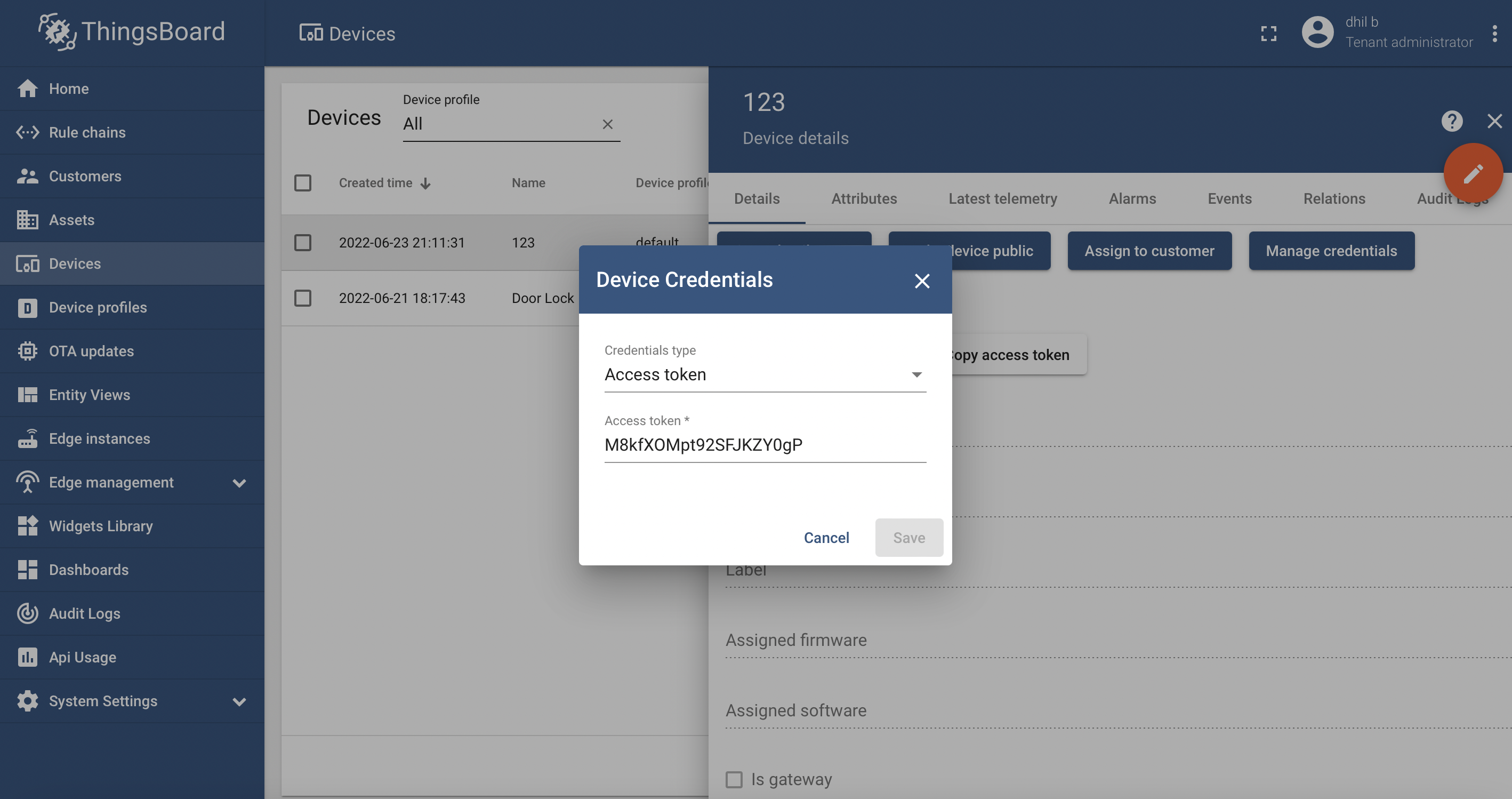
Task: Click the Access token input field
Action: click(x=765, y=444)
